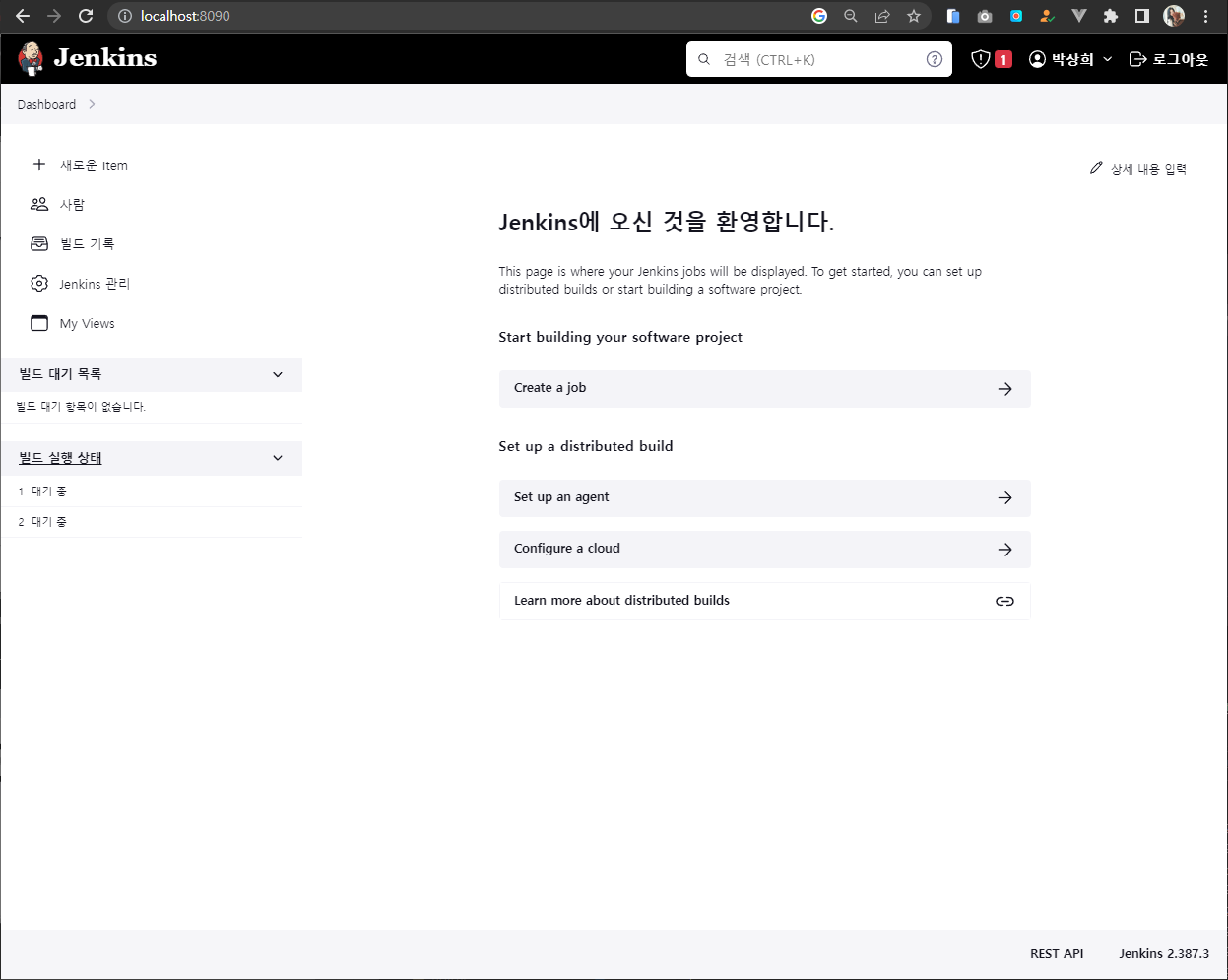Click the zoom magnifier icon in address bar
1228x980 pixels.
[851, 16]
